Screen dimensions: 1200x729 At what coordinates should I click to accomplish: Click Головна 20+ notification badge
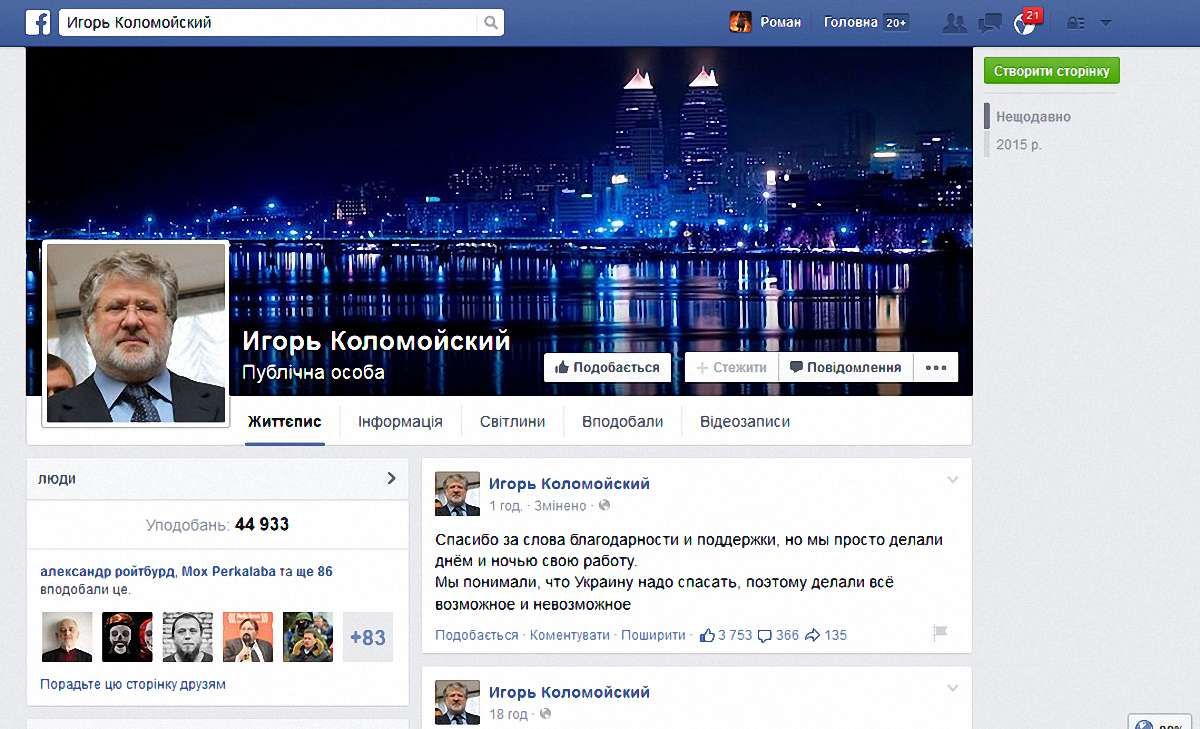tap(897, 22)
